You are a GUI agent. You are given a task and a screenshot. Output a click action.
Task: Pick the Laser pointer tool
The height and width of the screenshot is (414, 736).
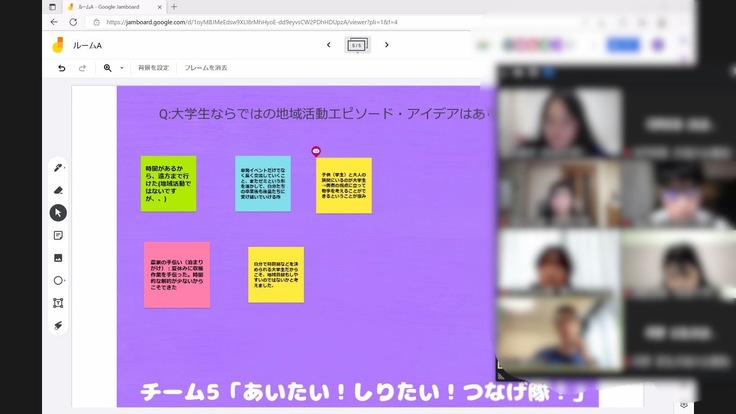[x=58, y=325]
